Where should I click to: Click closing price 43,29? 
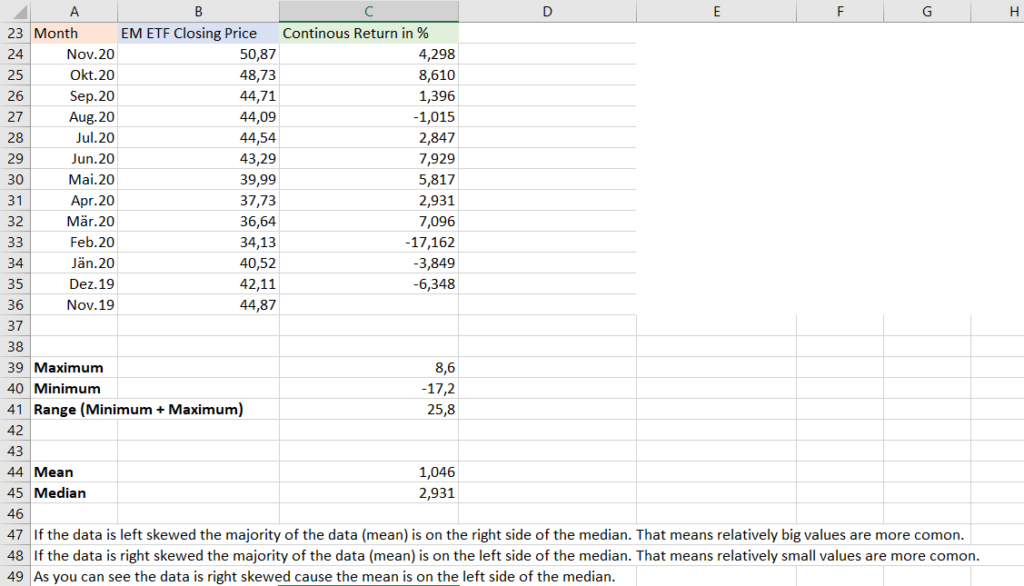[199, 159]
